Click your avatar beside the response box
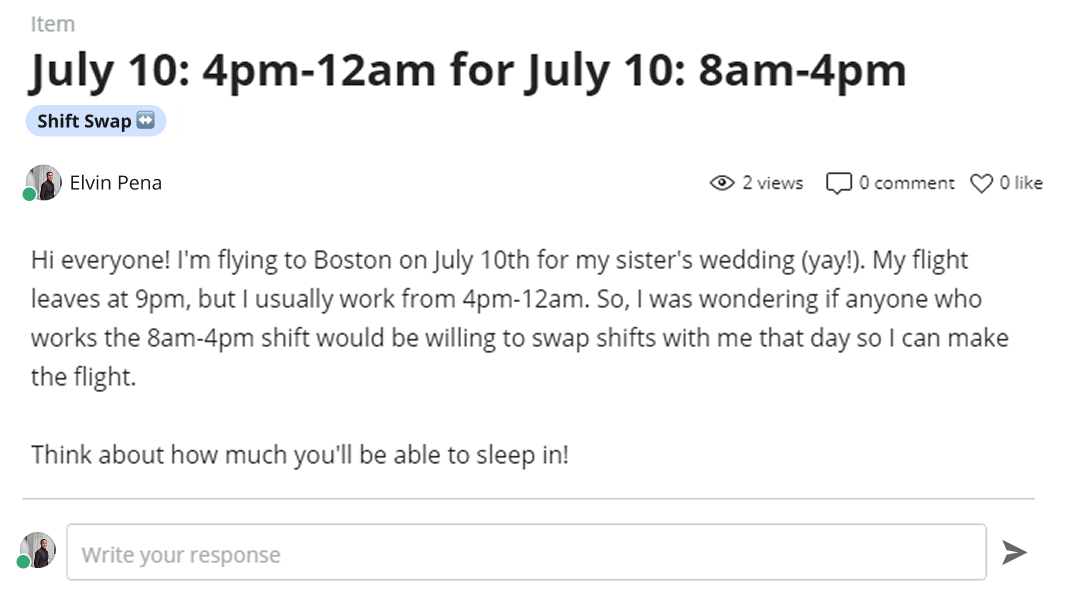The image size is (1082, 606). [x=38, y=549]
